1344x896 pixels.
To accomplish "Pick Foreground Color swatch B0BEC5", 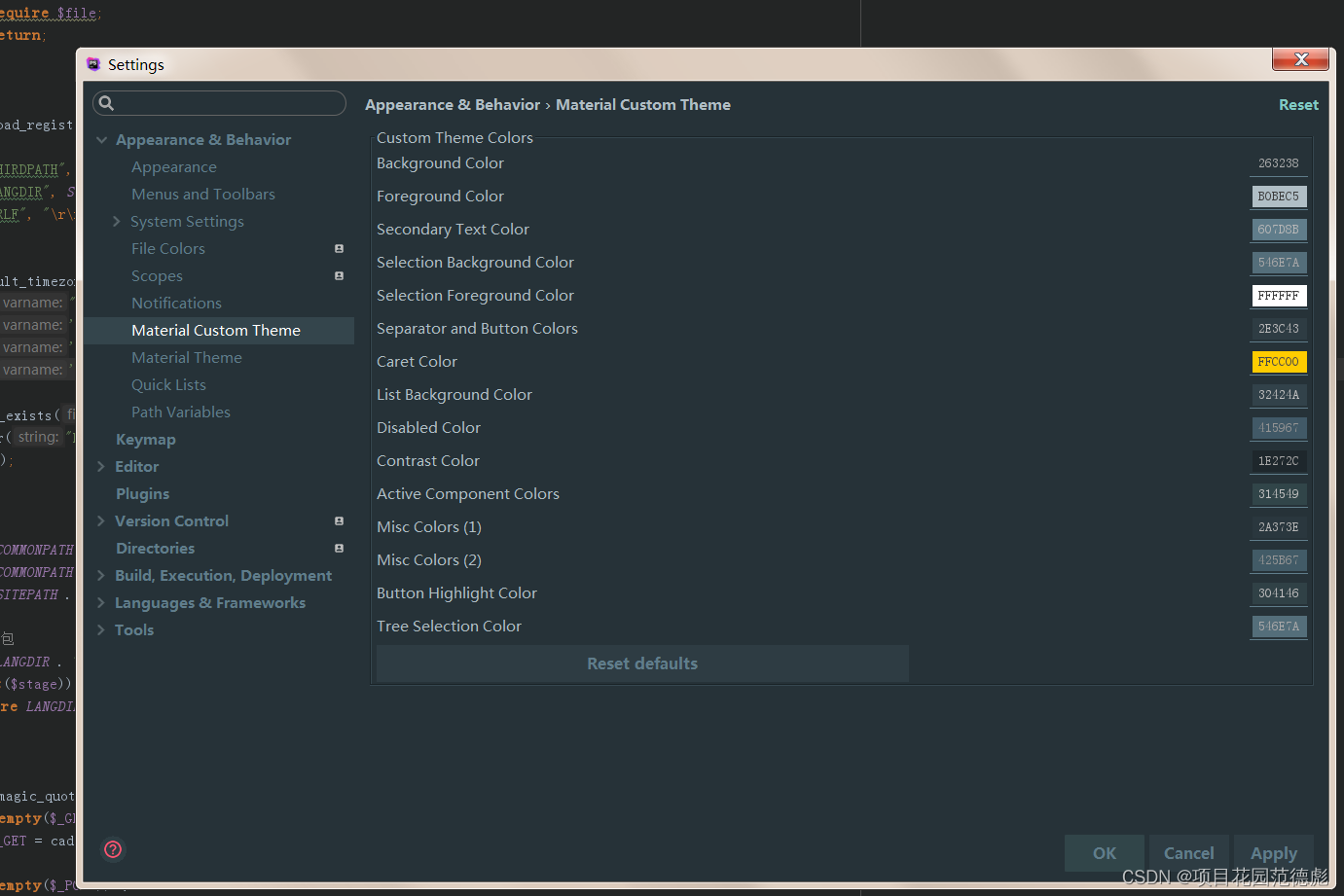I will click(x=1279, y=197).
